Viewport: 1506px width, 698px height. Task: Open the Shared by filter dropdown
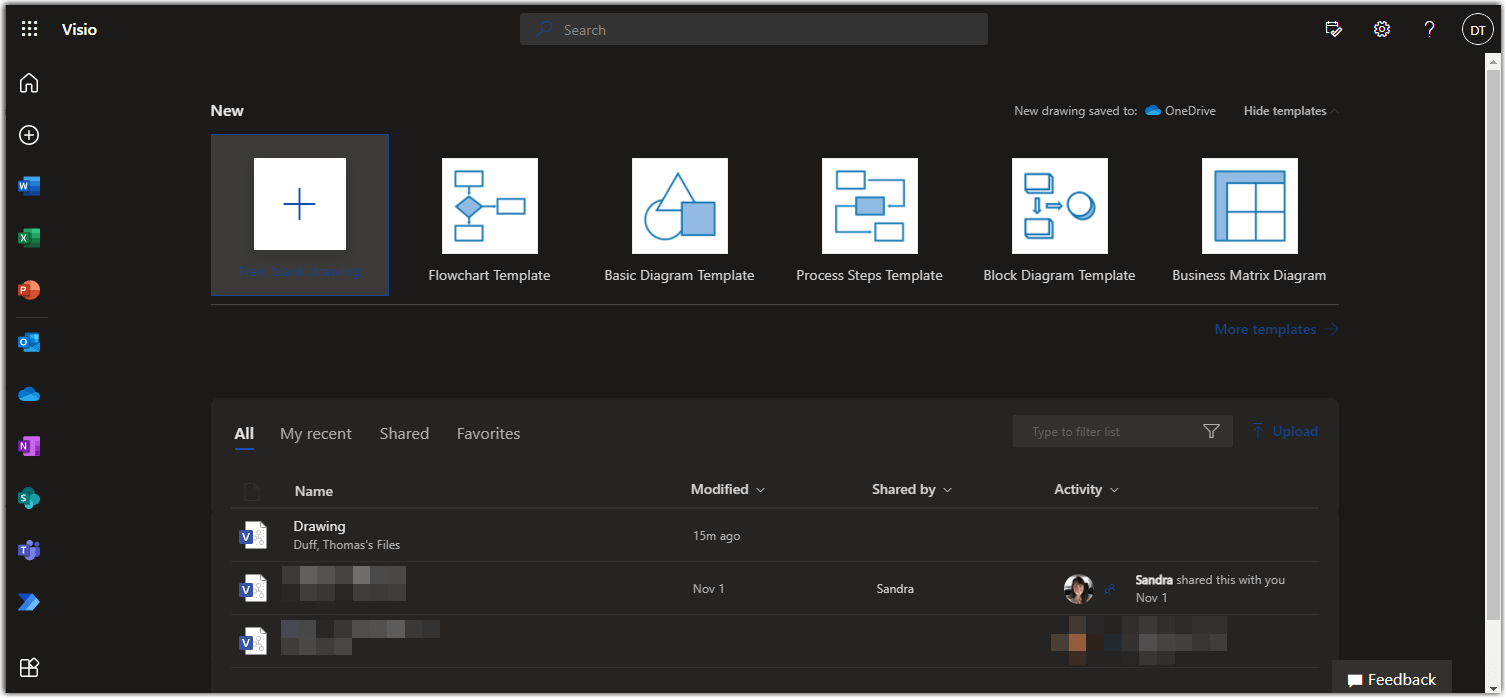[x=911, y=489]
